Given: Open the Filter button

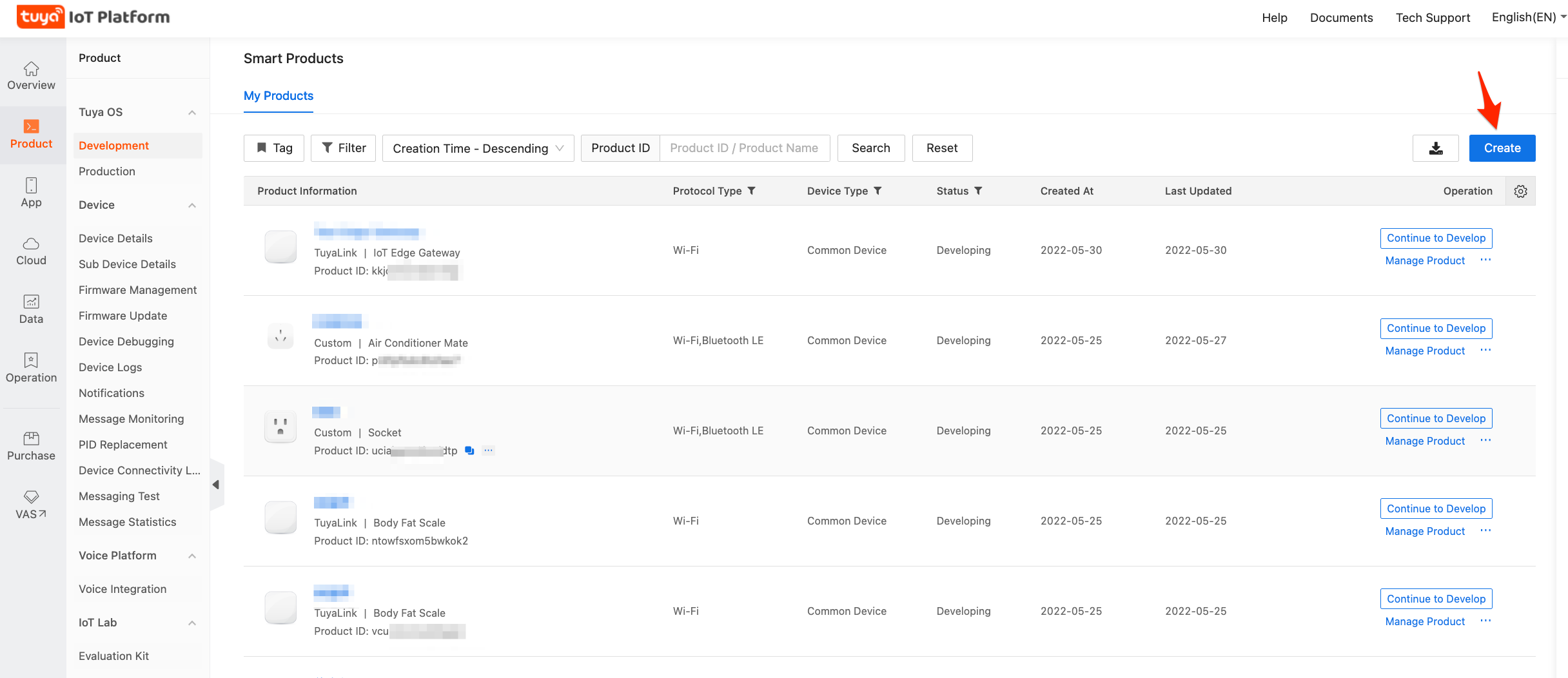Looking at the screenshot, I should pos(343,148).
